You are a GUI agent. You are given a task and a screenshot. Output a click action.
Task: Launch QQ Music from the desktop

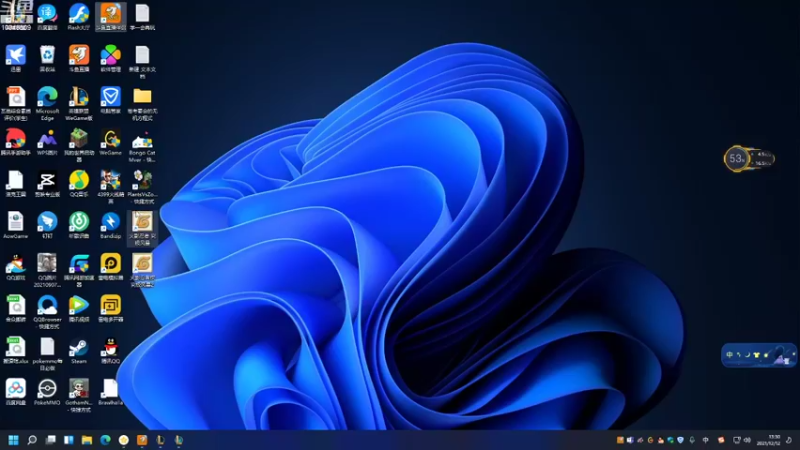pos(79,184)
